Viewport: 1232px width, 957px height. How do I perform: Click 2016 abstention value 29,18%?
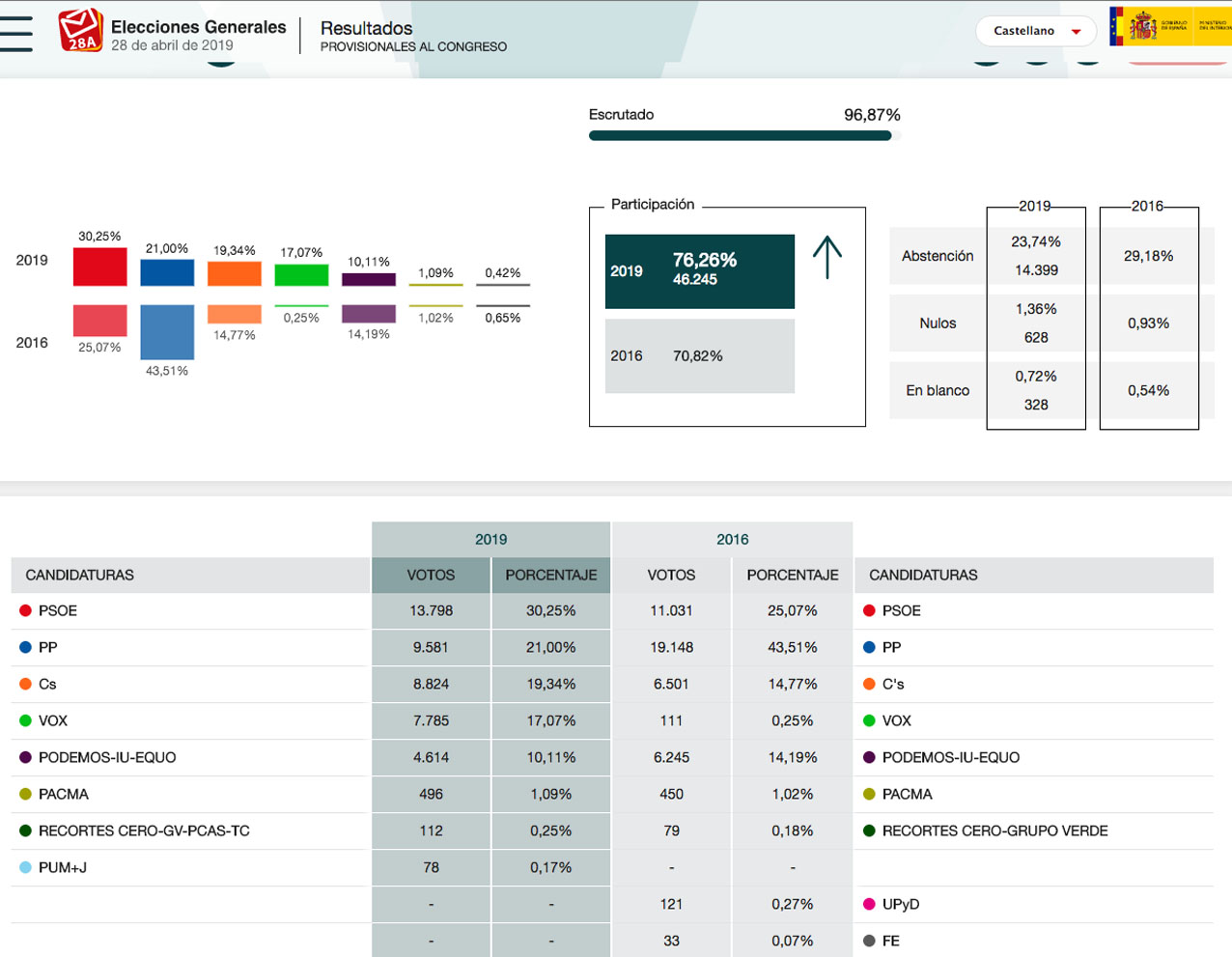pos(1149,256)
